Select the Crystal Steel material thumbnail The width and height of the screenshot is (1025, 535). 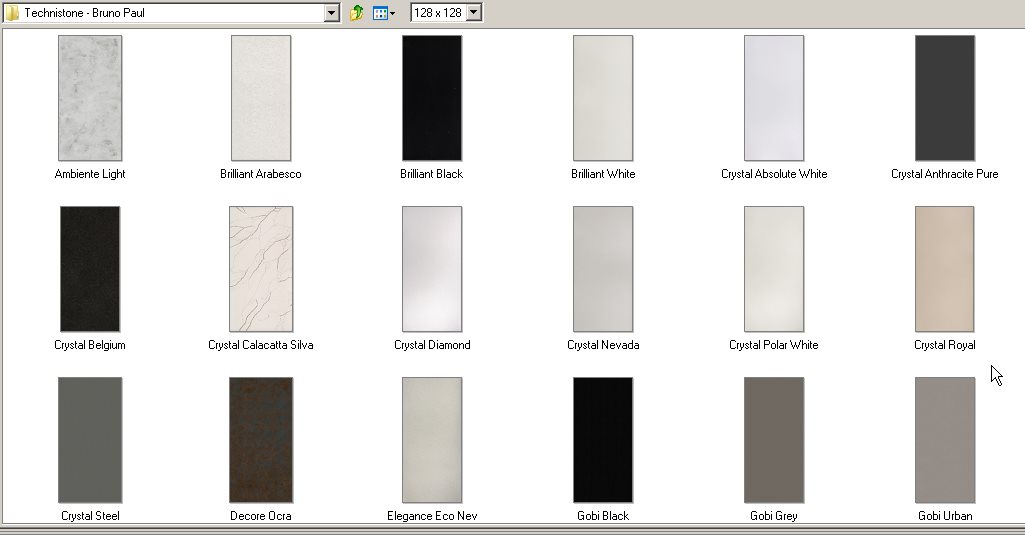point(90,440)
